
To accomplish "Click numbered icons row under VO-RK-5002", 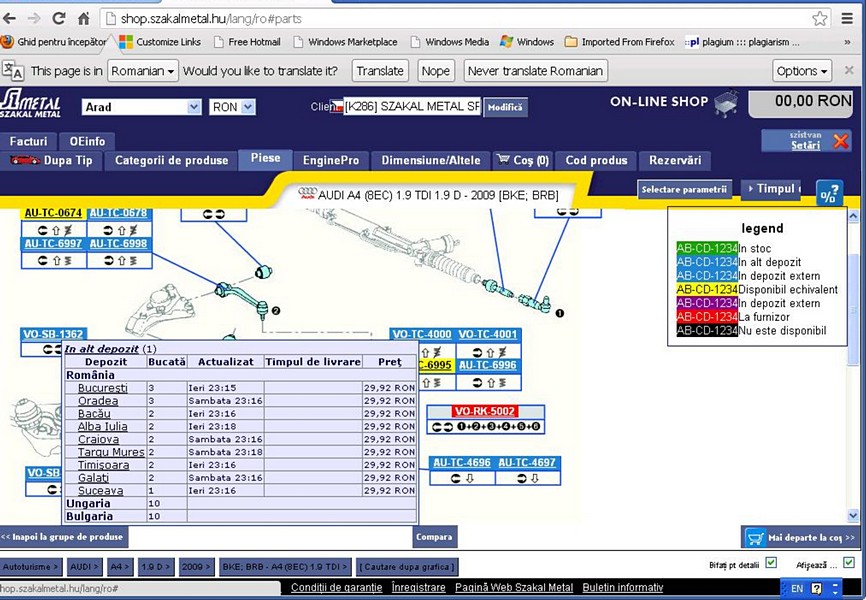I will 486,427.
